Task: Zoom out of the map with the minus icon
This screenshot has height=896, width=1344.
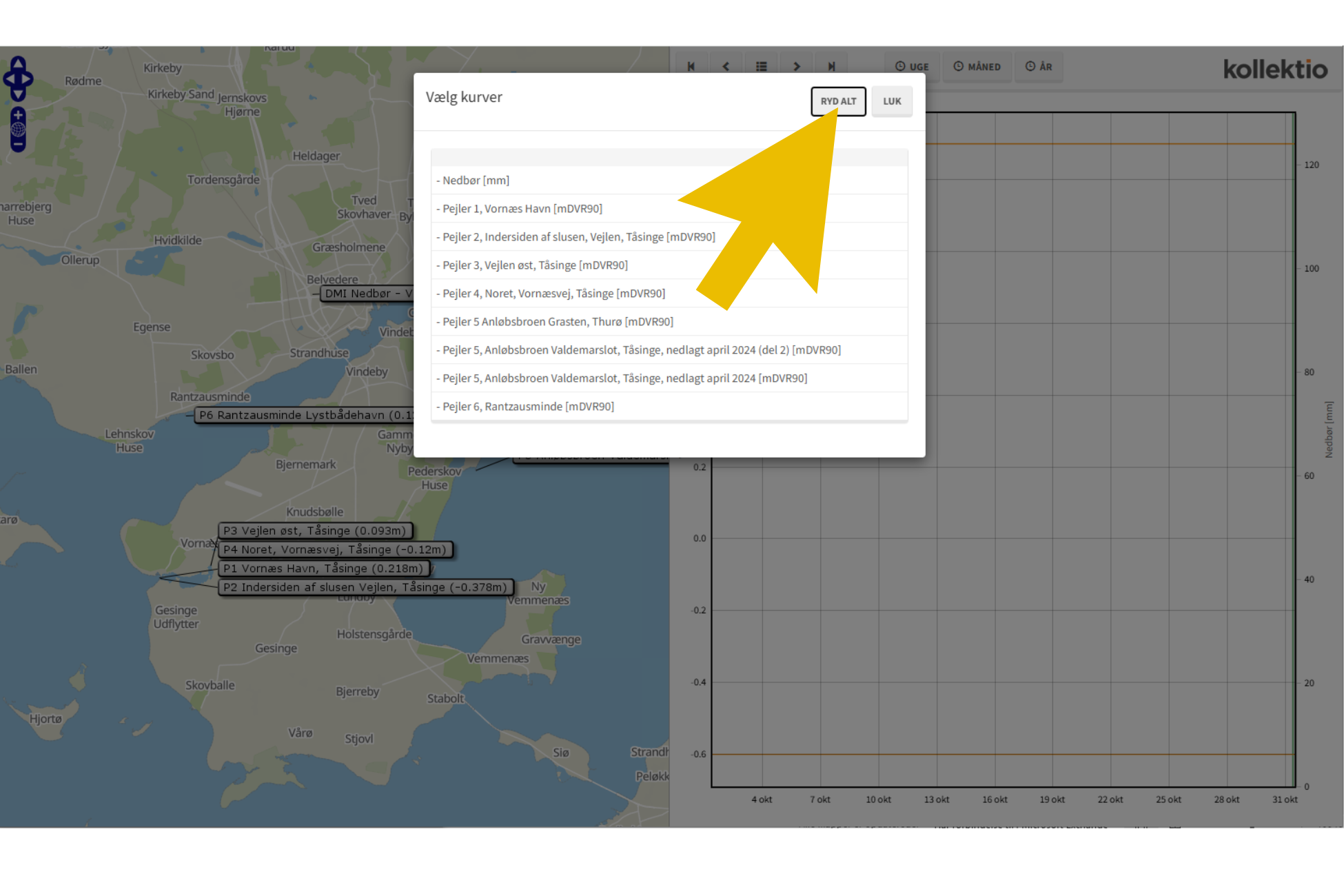Action: pyautogui.click(x=18, y=144)
